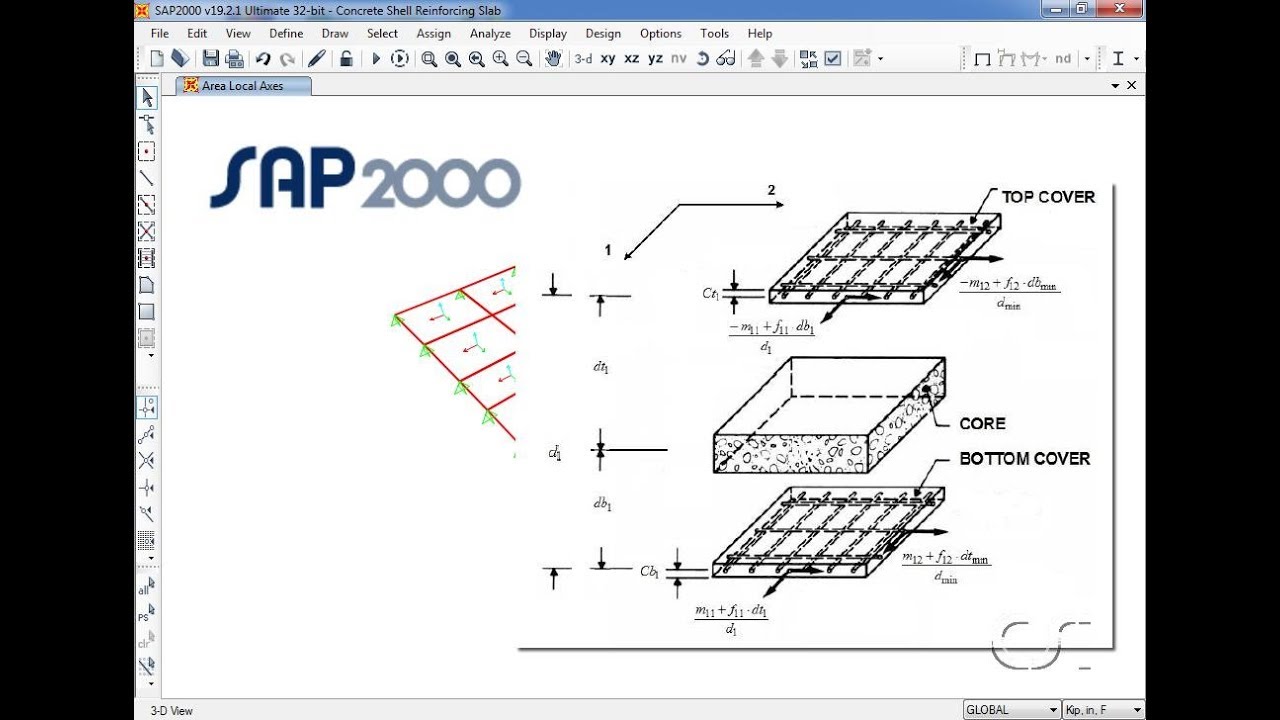The image size is (1280, 720).
Task: Click the Move Up in List arrow
Action: (756, 59)
